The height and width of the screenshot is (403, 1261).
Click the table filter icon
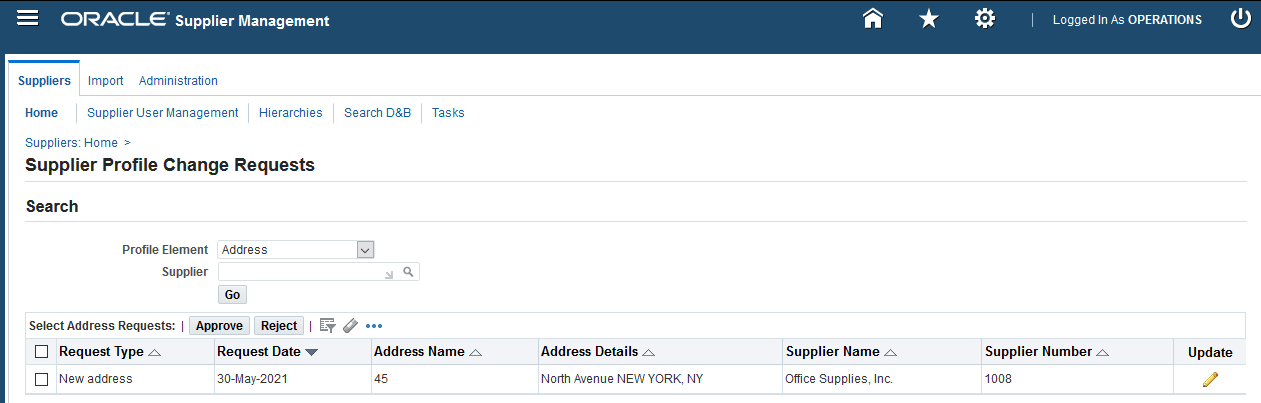coord(327,325)
